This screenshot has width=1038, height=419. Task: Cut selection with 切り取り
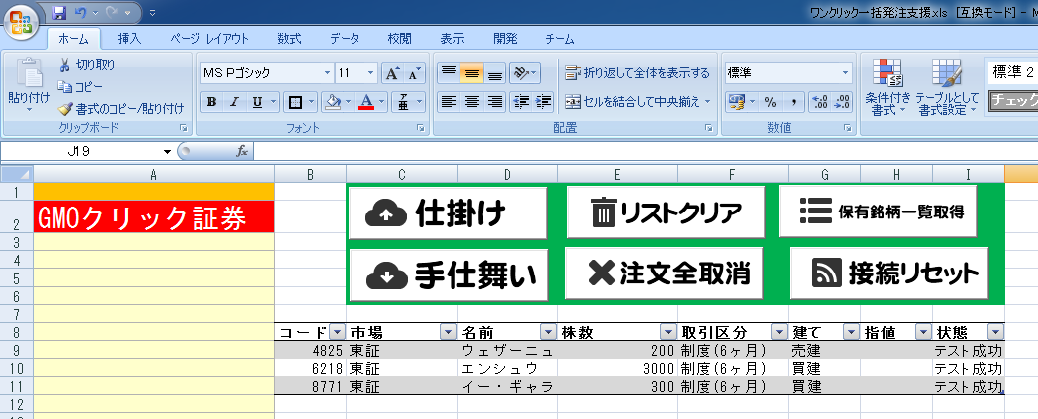[86, 65]
